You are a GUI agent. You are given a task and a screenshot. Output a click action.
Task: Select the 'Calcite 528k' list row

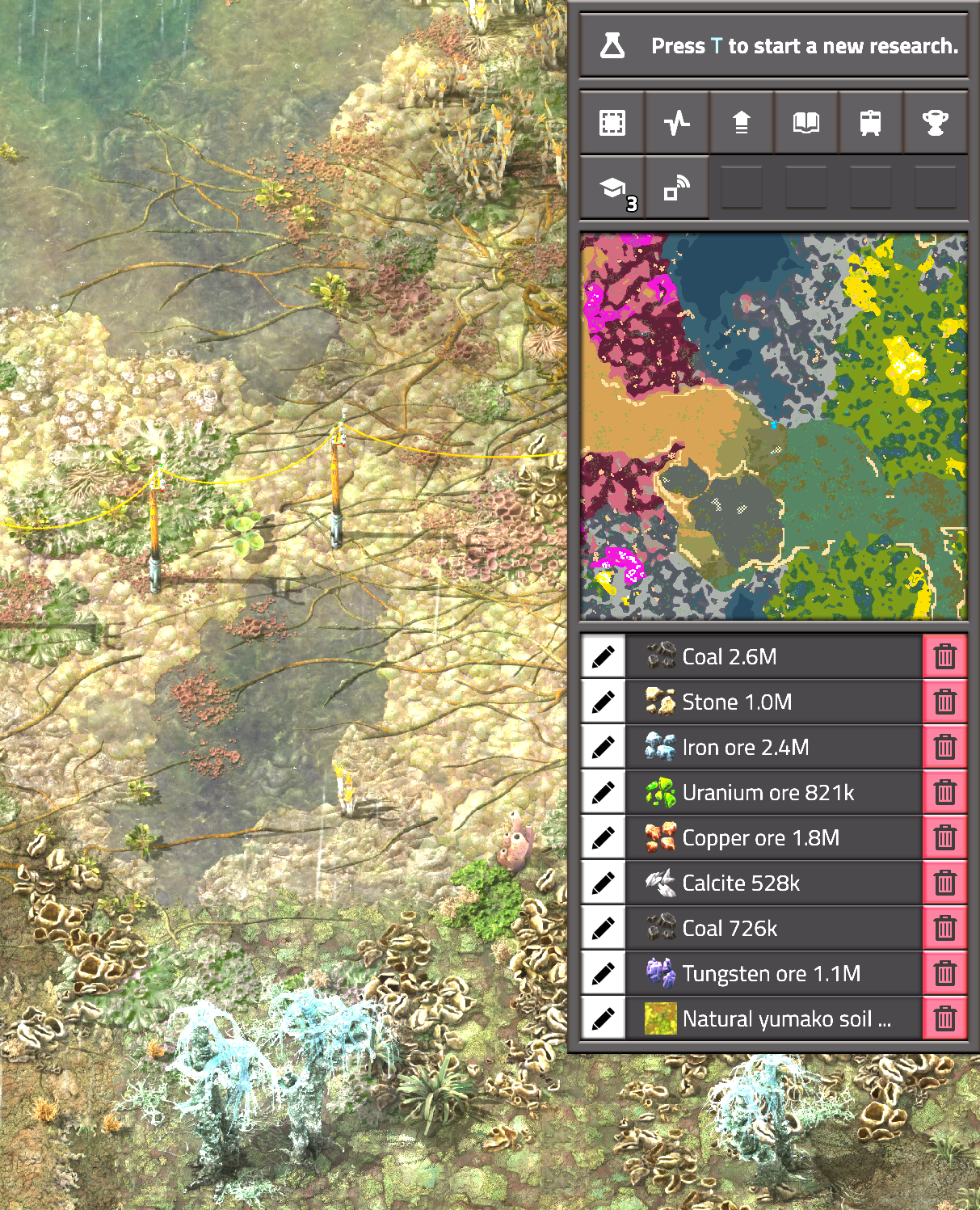click(774, 883)
